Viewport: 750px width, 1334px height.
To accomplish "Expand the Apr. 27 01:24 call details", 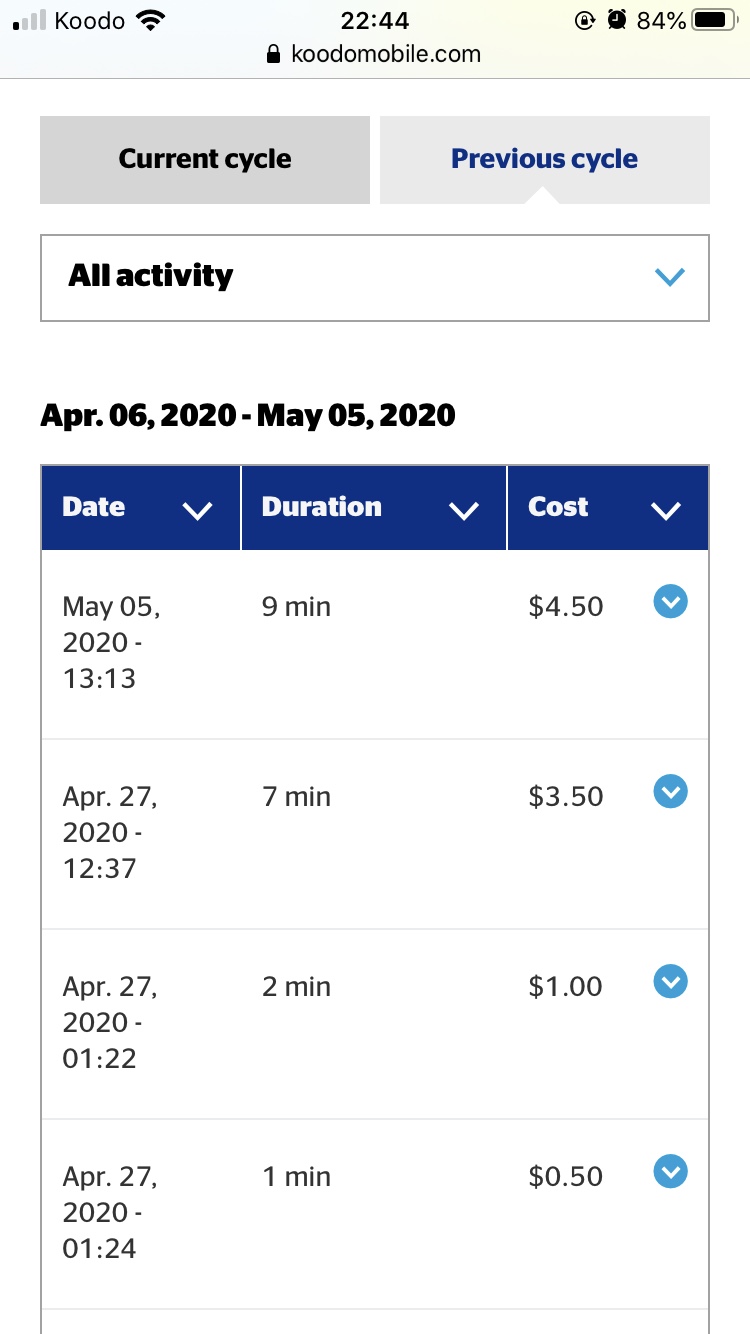I will click(670, 1171).
